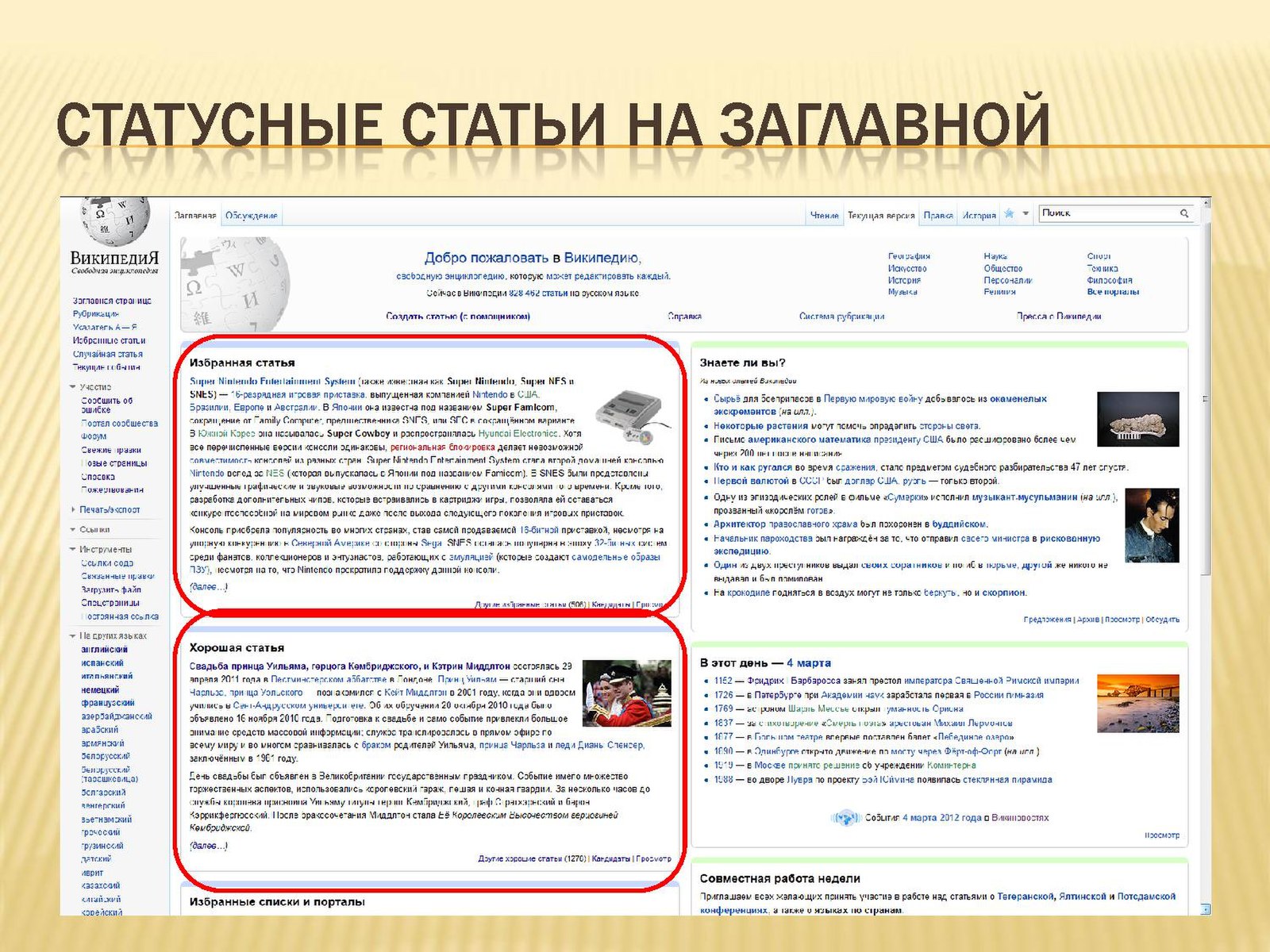
Task: Open the royal wedding photo thumbnail
Action: [627, 693]
